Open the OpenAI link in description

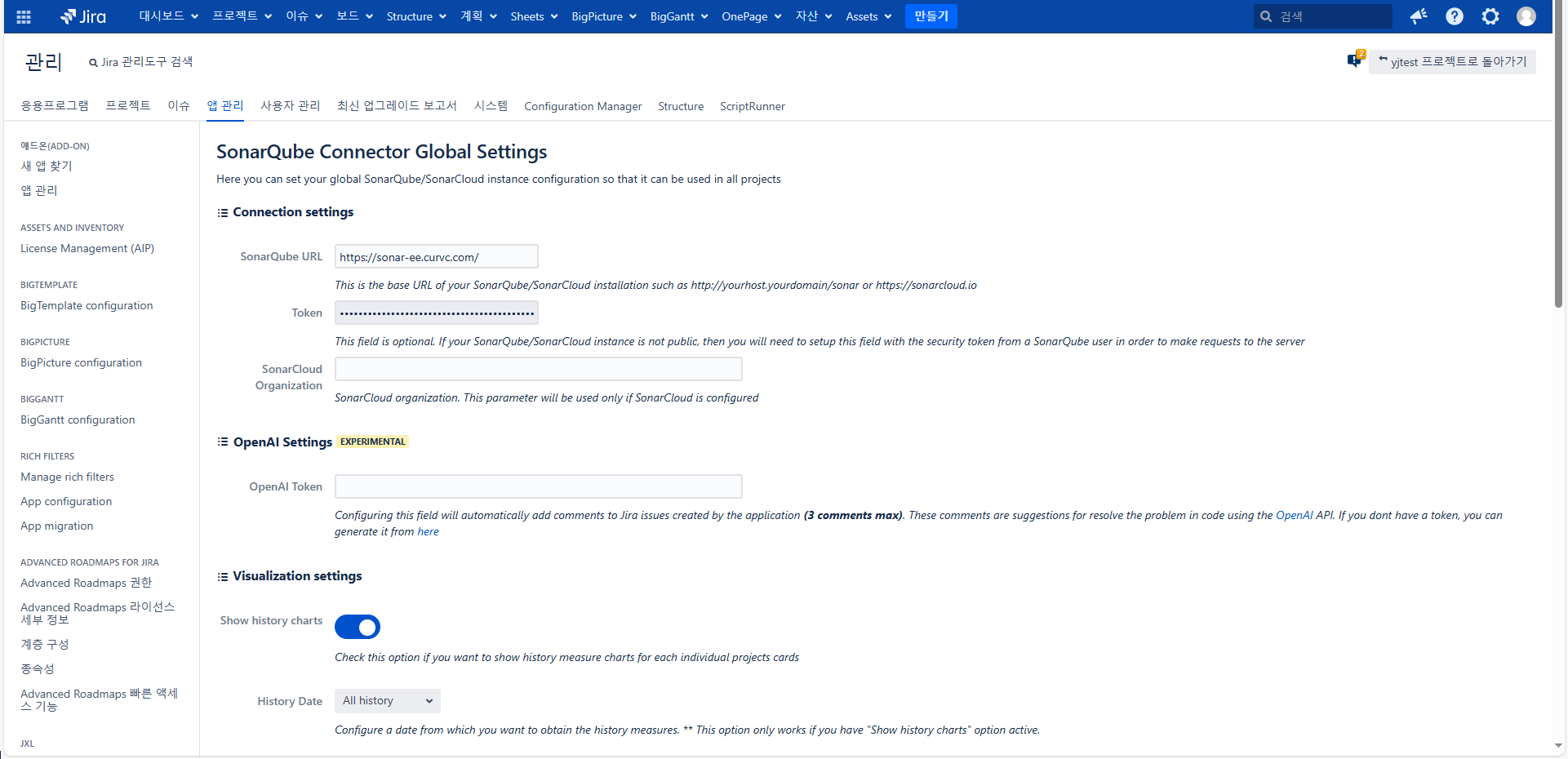1295,515
